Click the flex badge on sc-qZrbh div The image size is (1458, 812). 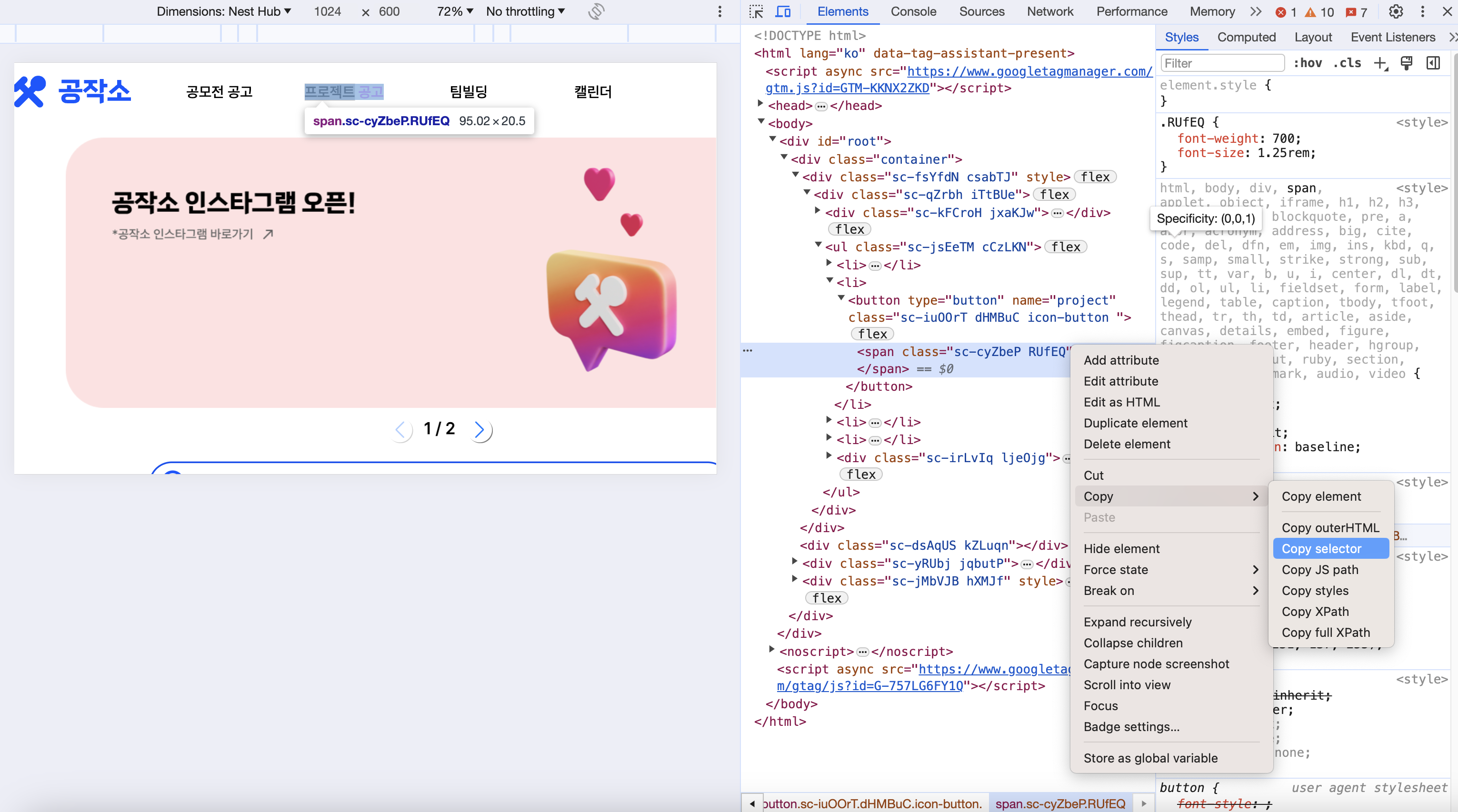(1054, 195)
